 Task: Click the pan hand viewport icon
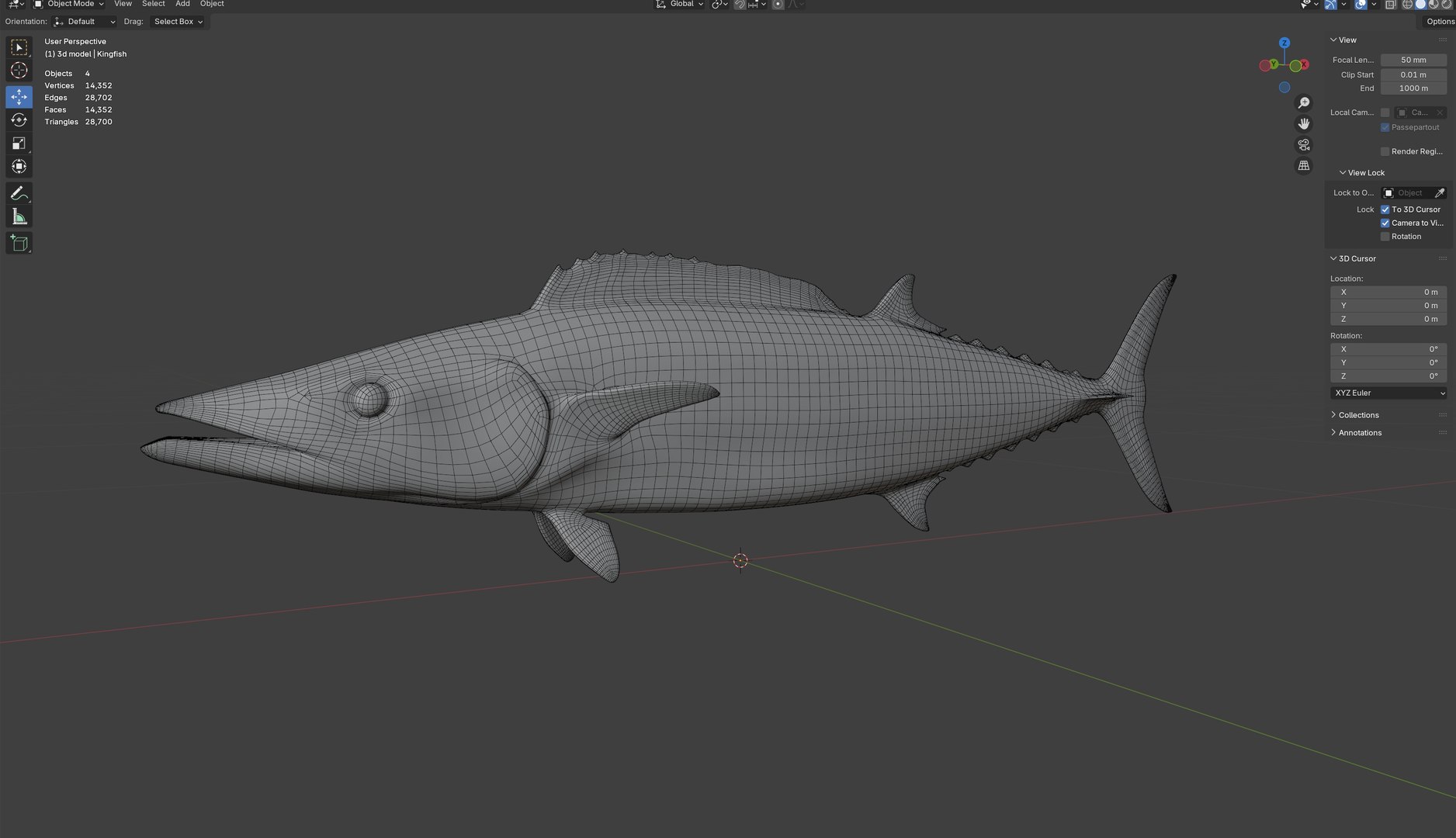(x=1304, y=124)
